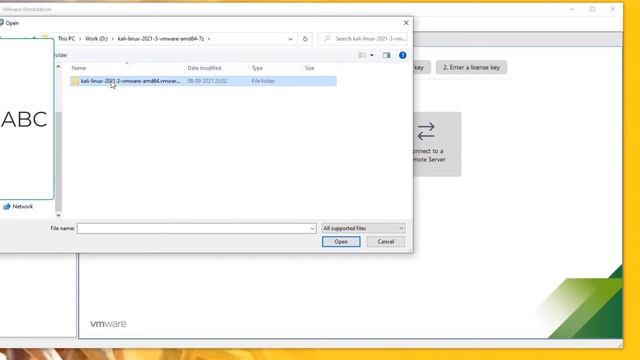Click the Open button in the dialog

coord(341,242)
